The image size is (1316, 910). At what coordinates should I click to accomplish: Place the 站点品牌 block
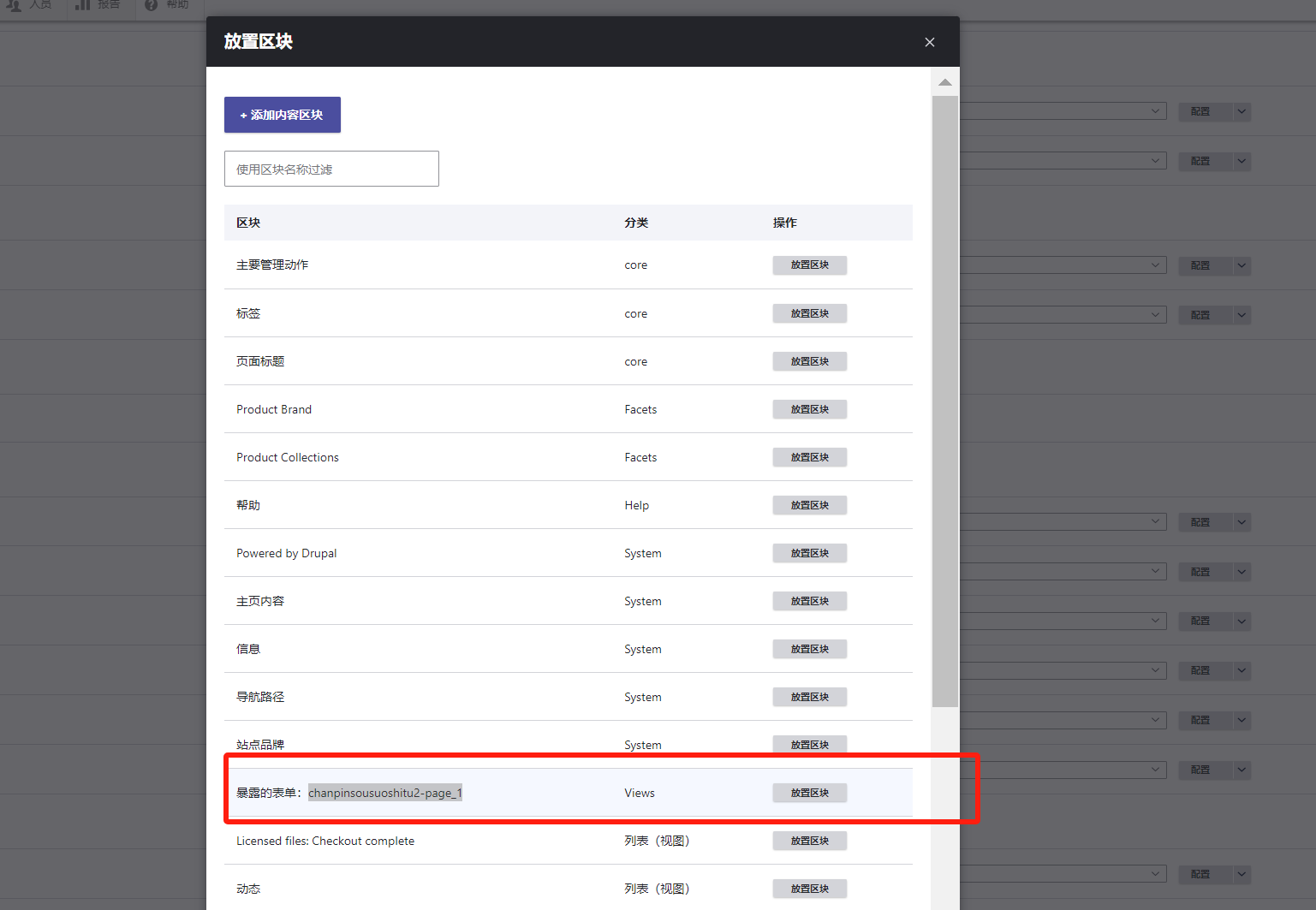pyautogui.click(x=810, y=745)
